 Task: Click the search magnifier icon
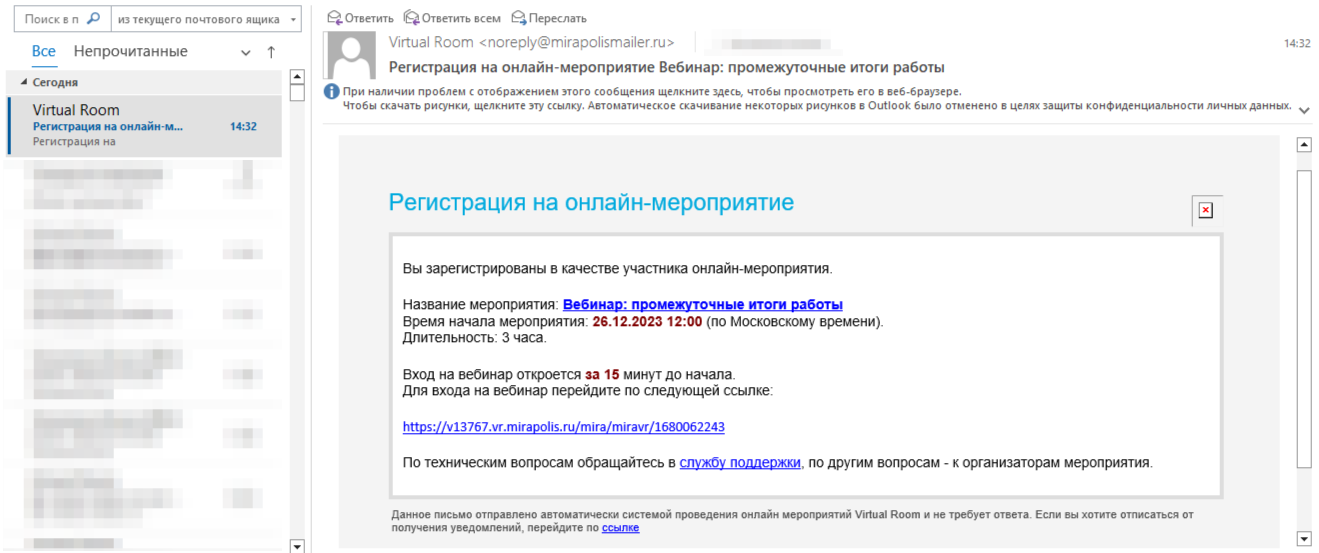(x=94, y=19)
